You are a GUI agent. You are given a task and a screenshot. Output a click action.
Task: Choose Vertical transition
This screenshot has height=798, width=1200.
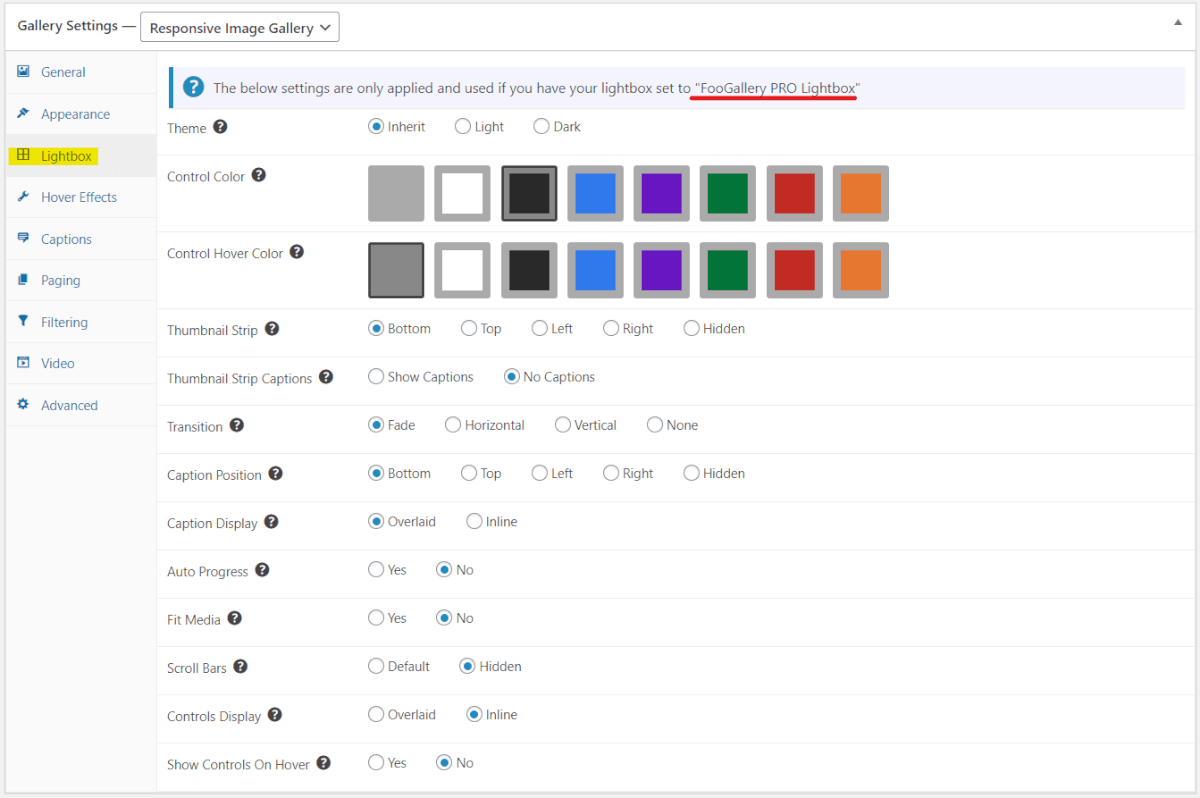563,425
